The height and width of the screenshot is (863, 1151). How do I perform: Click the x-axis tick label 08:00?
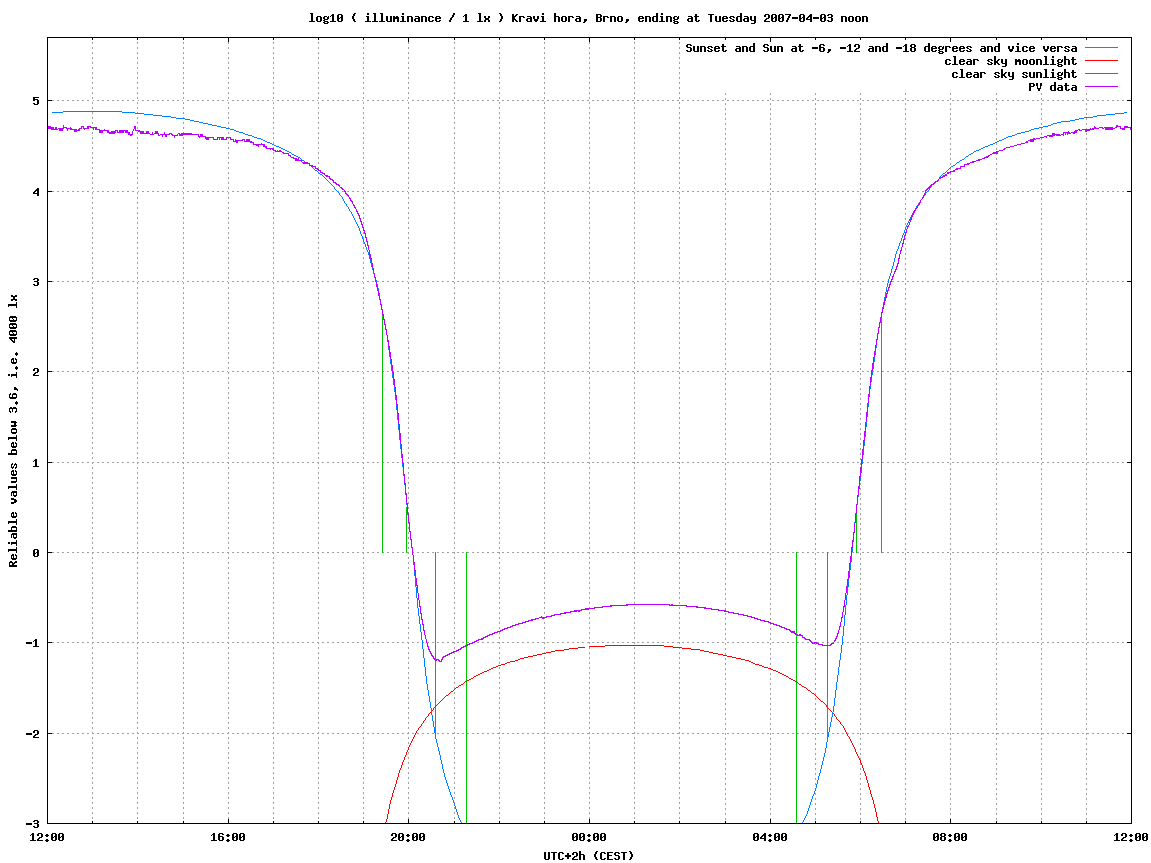tap(950, 837)
